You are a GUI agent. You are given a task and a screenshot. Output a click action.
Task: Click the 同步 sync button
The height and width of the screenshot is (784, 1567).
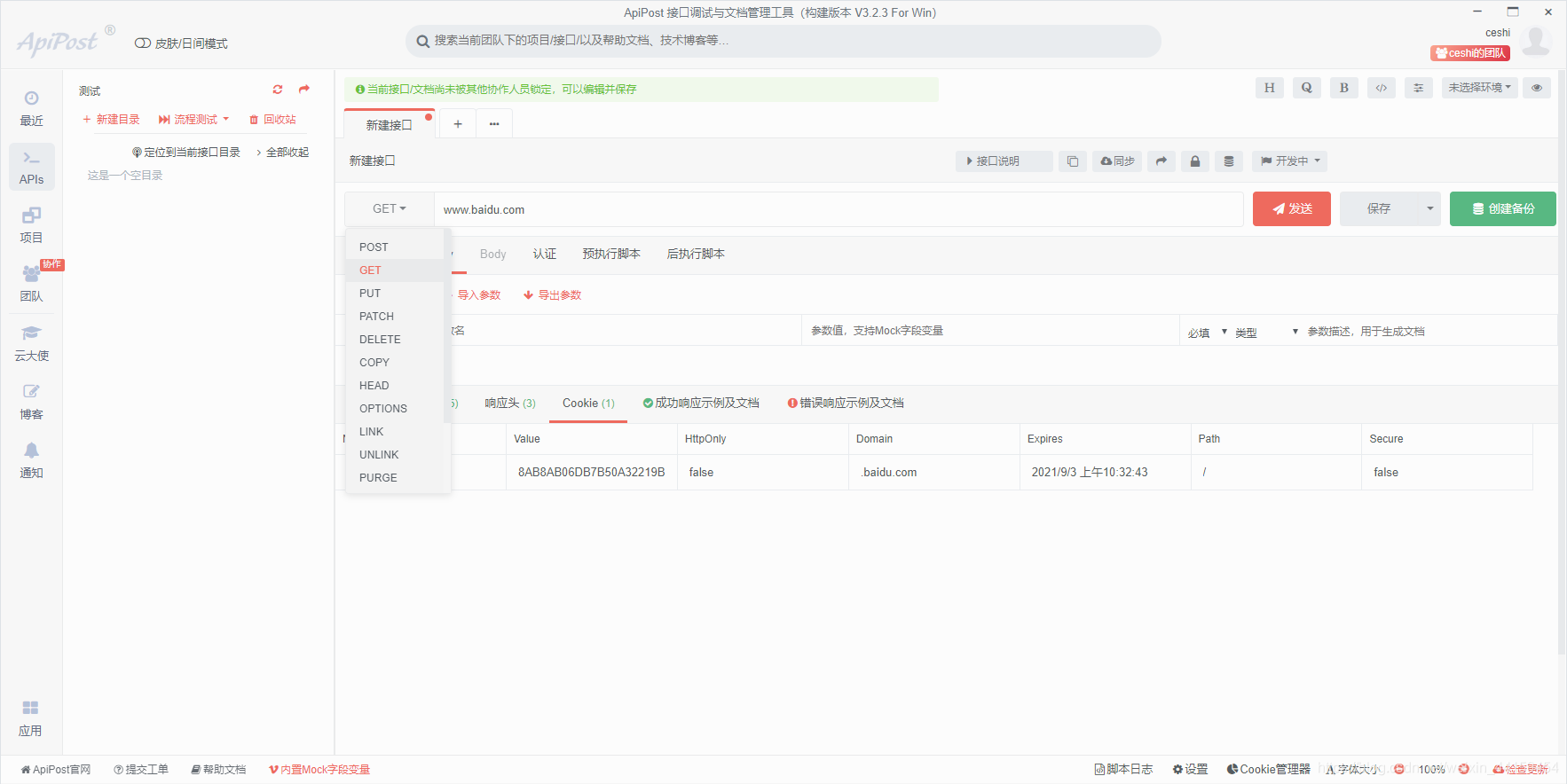pyautogui.click(x=1117, y=161)
